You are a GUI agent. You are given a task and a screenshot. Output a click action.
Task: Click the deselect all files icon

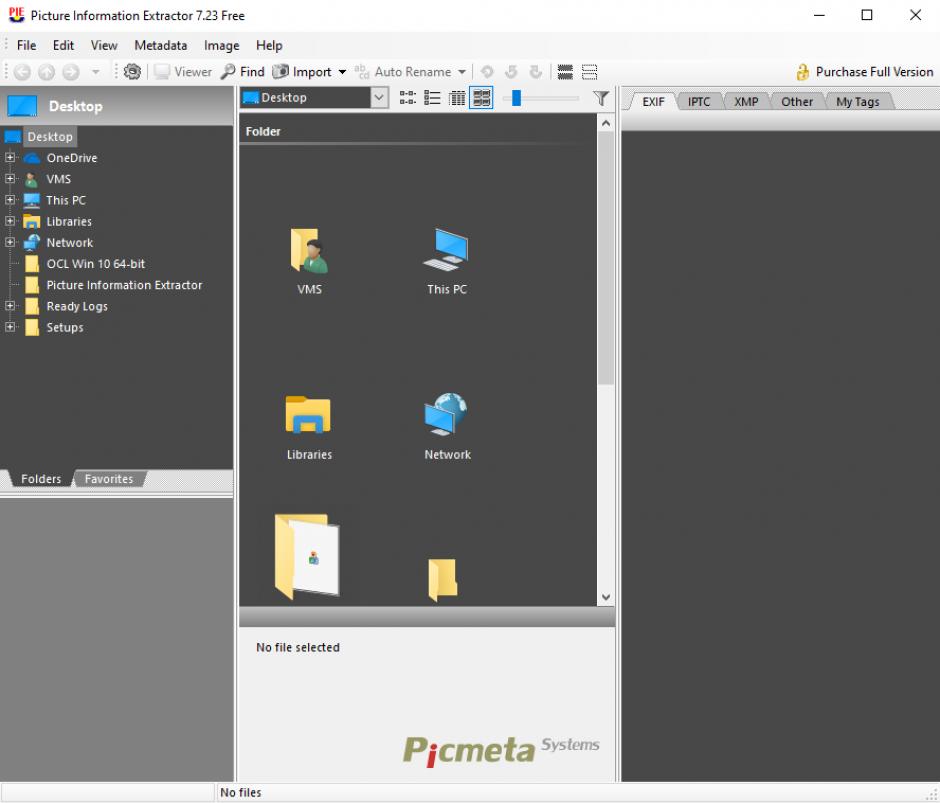589,72
